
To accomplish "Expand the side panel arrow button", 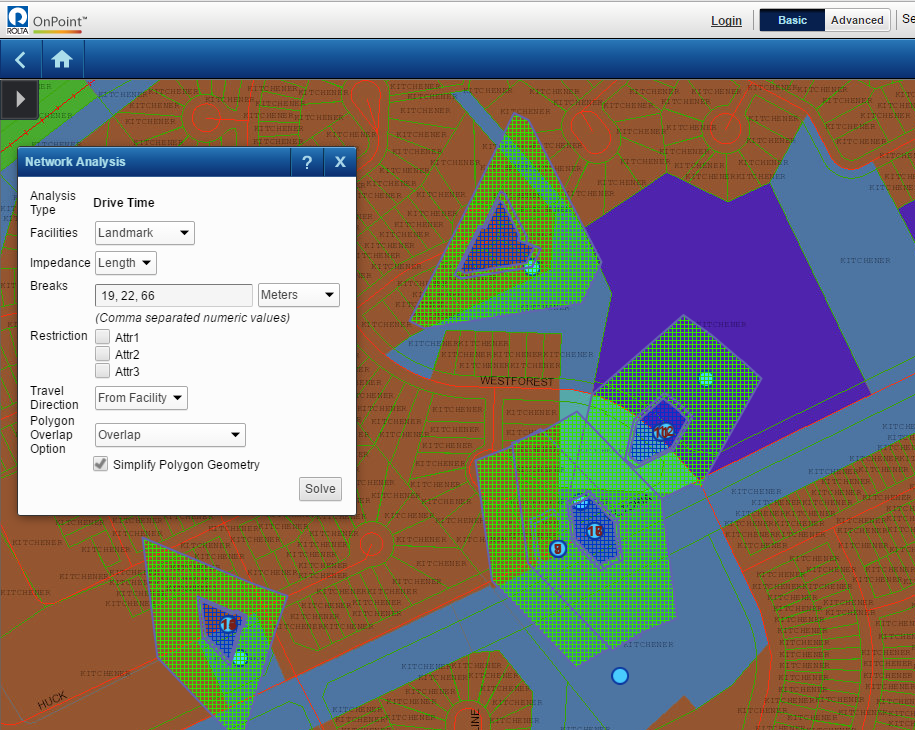I will pos(20,99).
